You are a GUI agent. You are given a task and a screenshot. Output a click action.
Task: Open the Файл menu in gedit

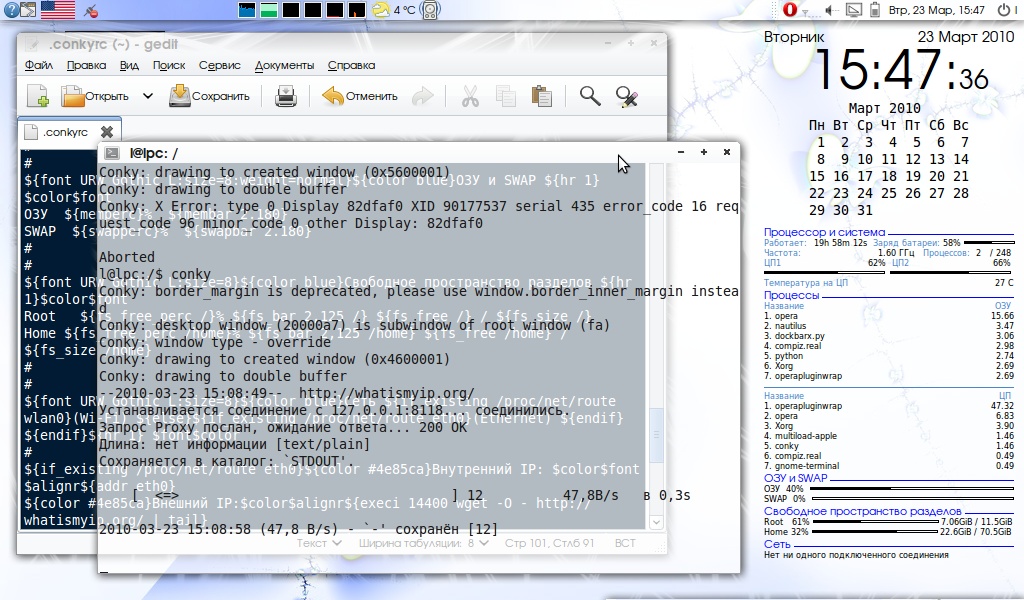39,65
